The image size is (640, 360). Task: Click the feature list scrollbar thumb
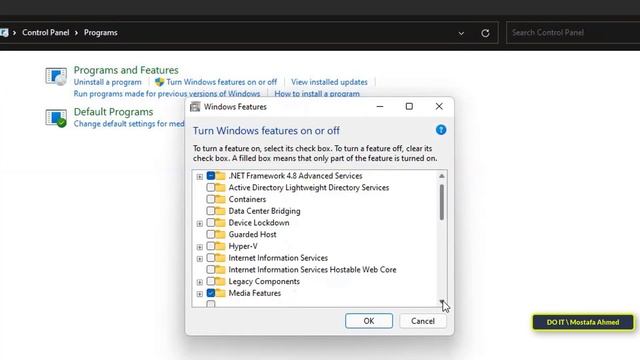coord(442,202)
